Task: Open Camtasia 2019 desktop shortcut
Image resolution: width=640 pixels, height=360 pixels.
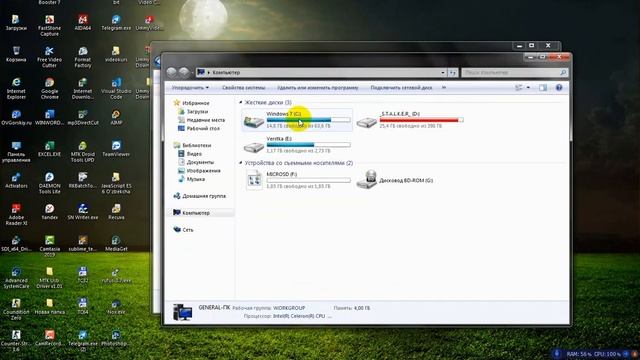Action: [49, 246]
